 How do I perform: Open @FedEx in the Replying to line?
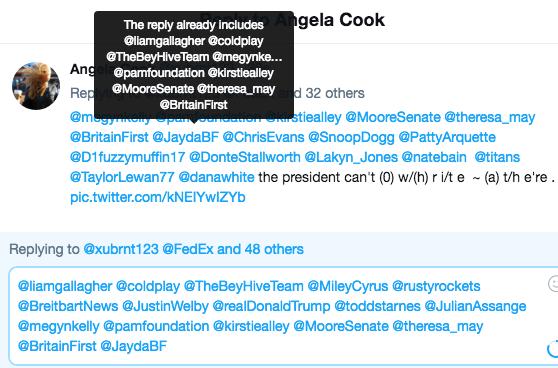(188, 249)
